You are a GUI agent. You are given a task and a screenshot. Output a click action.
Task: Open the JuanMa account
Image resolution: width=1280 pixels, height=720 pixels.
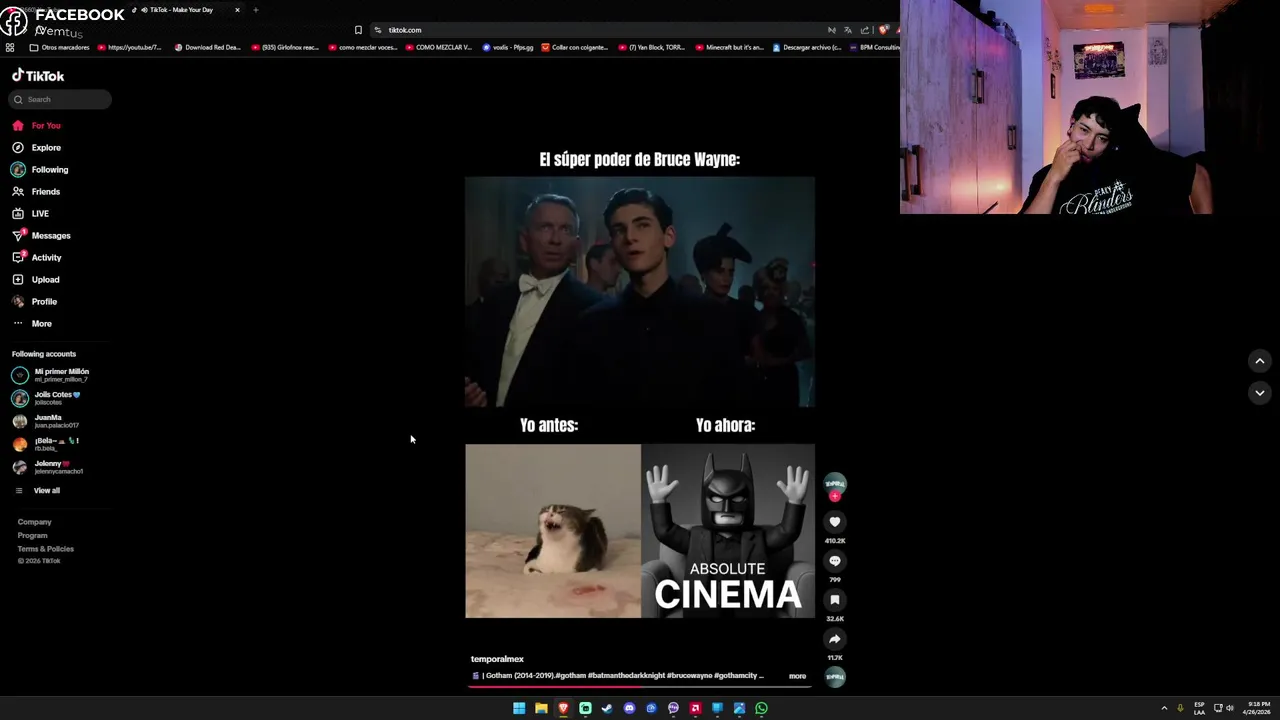click(x=45, y=421)
